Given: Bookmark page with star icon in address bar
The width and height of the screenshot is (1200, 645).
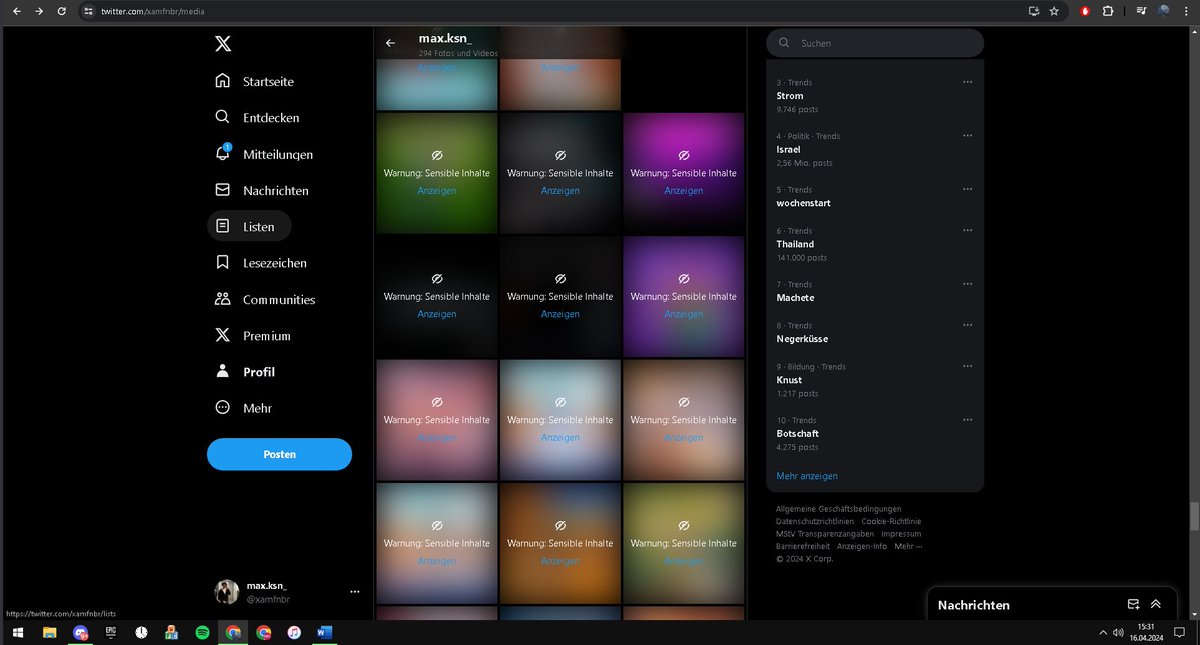Looking at the screenshot, I should tap(1054, 11).
